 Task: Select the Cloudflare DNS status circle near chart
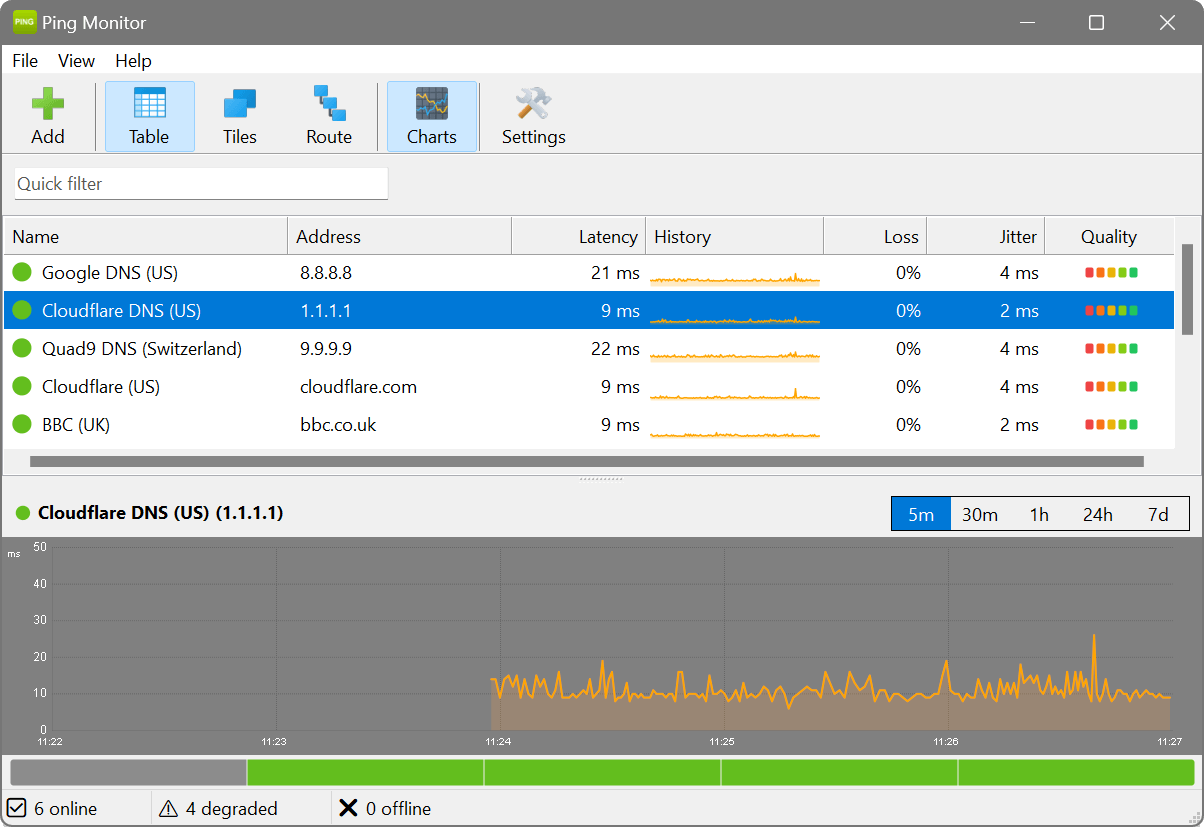coord(22,513)
